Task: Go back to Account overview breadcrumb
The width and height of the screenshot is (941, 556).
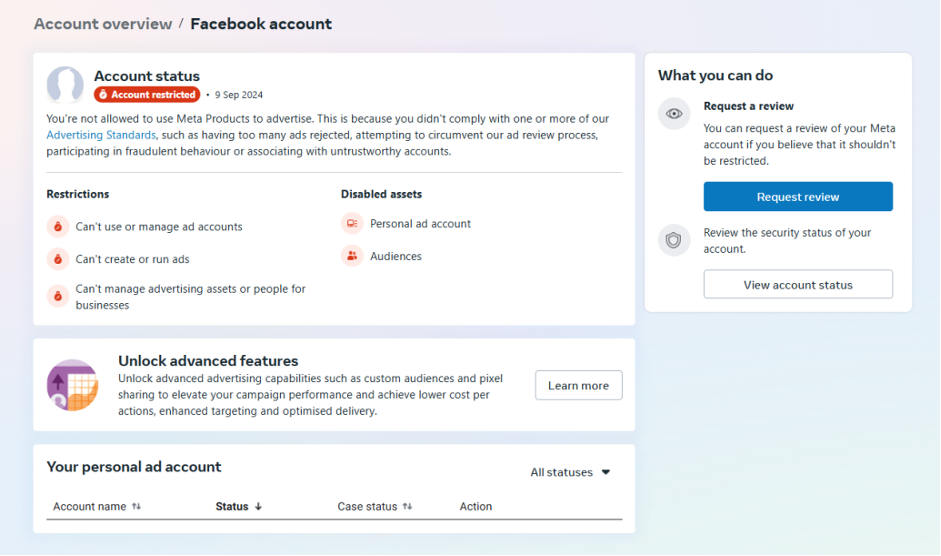Action: [x=103, y=23]
